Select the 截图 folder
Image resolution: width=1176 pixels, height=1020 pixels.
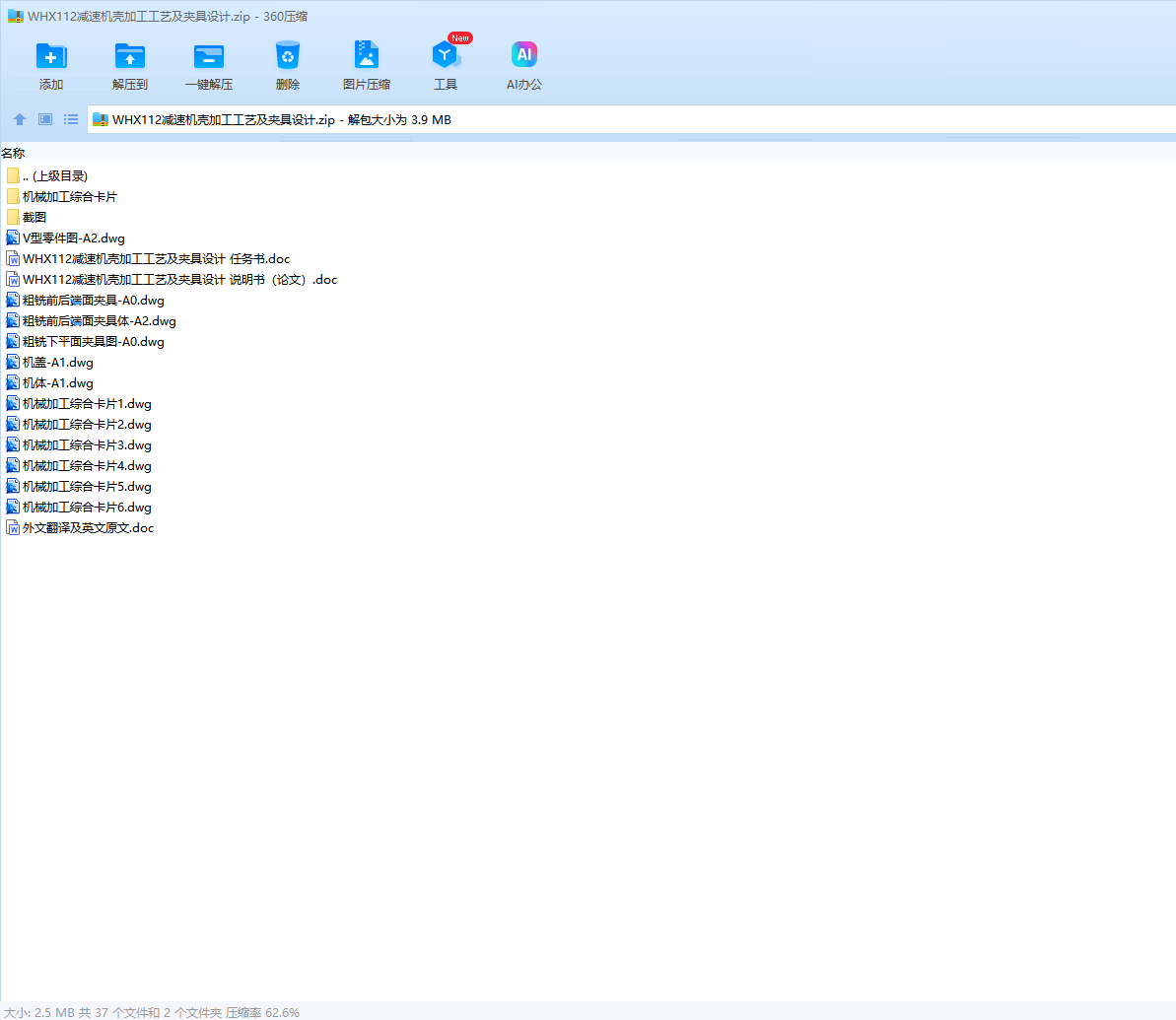27,218
